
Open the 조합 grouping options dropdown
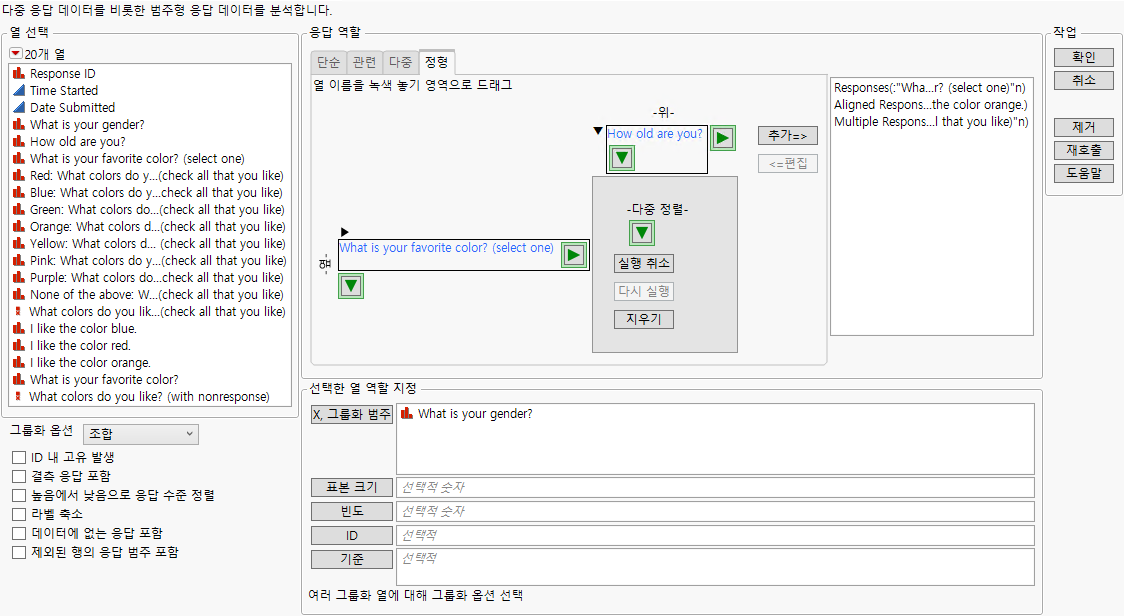click(140, 434)
